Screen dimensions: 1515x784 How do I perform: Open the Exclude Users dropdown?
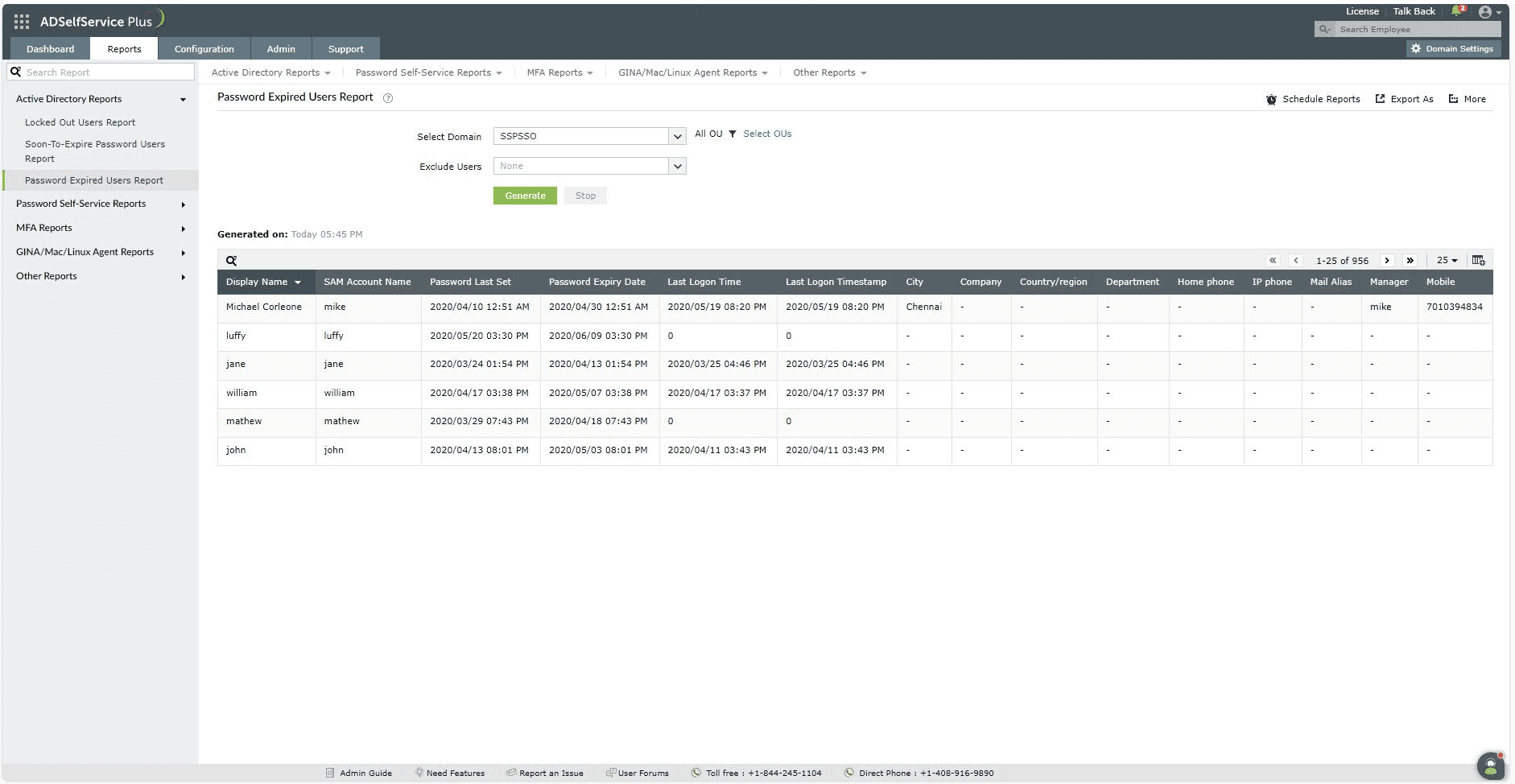(x=679, y=166)
